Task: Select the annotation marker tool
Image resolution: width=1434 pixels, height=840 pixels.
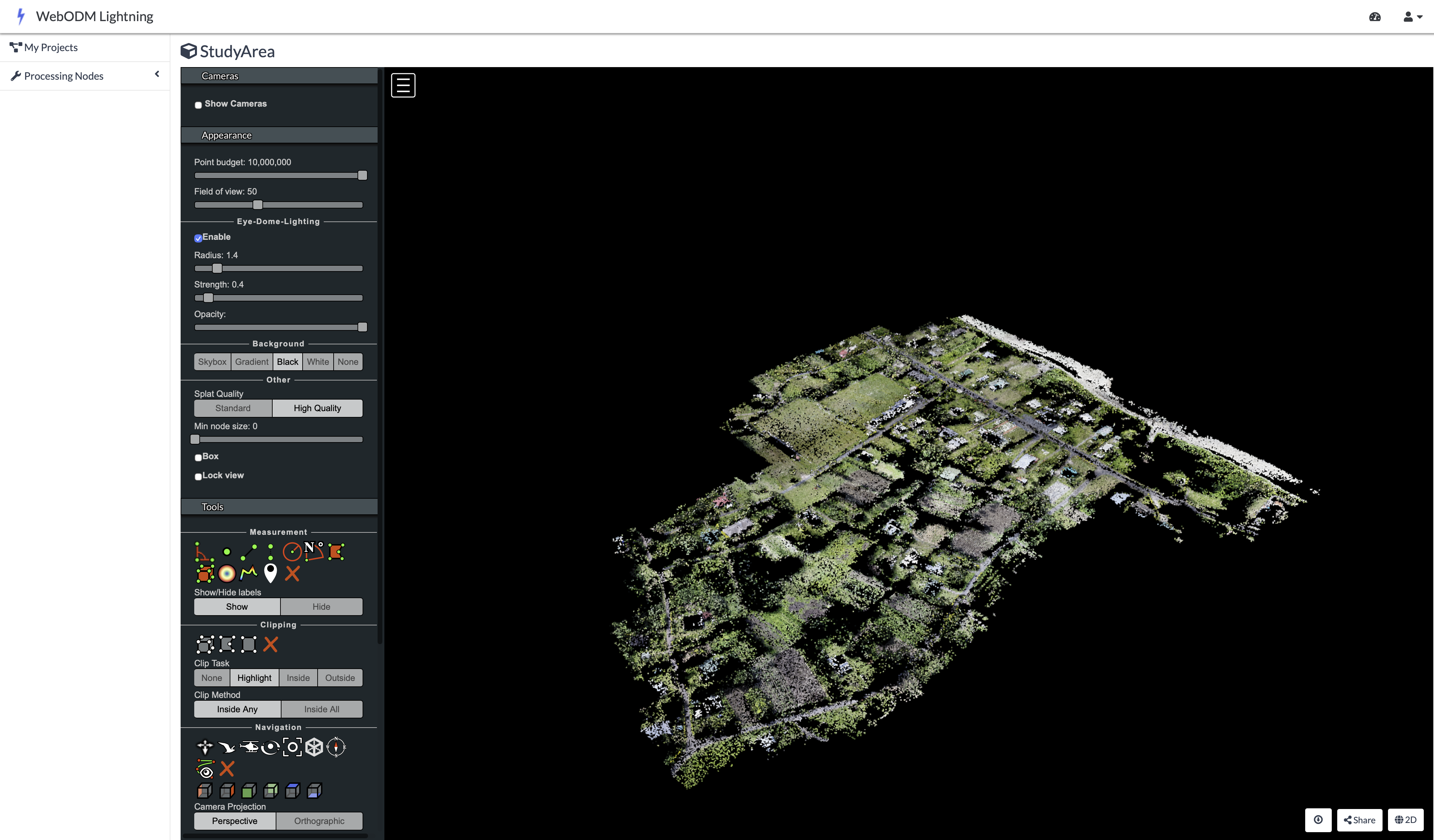Action: coord(270,573)
